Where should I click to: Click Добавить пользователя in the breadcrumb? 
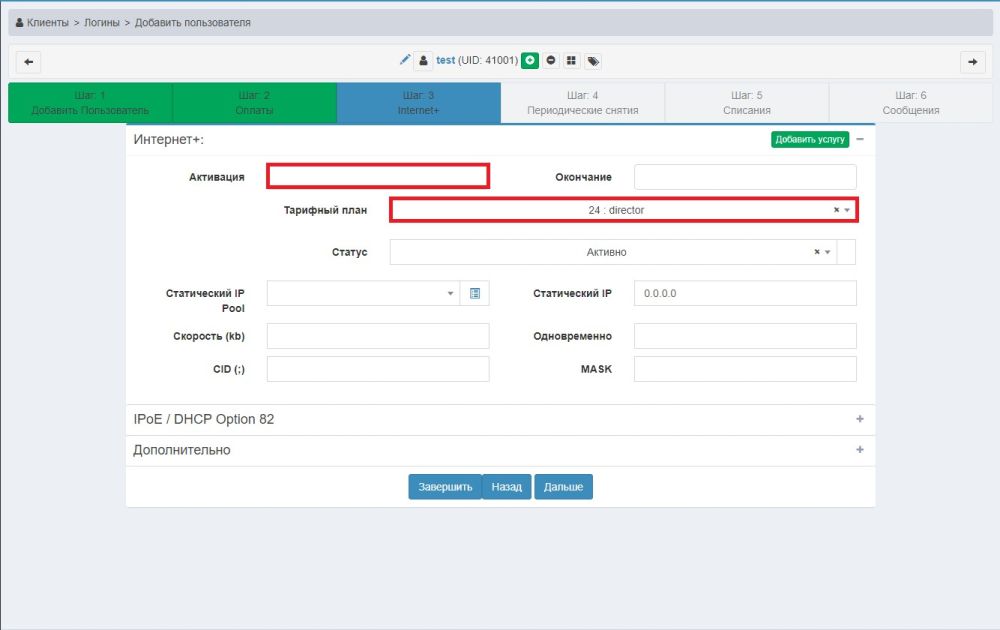(193, 22)
